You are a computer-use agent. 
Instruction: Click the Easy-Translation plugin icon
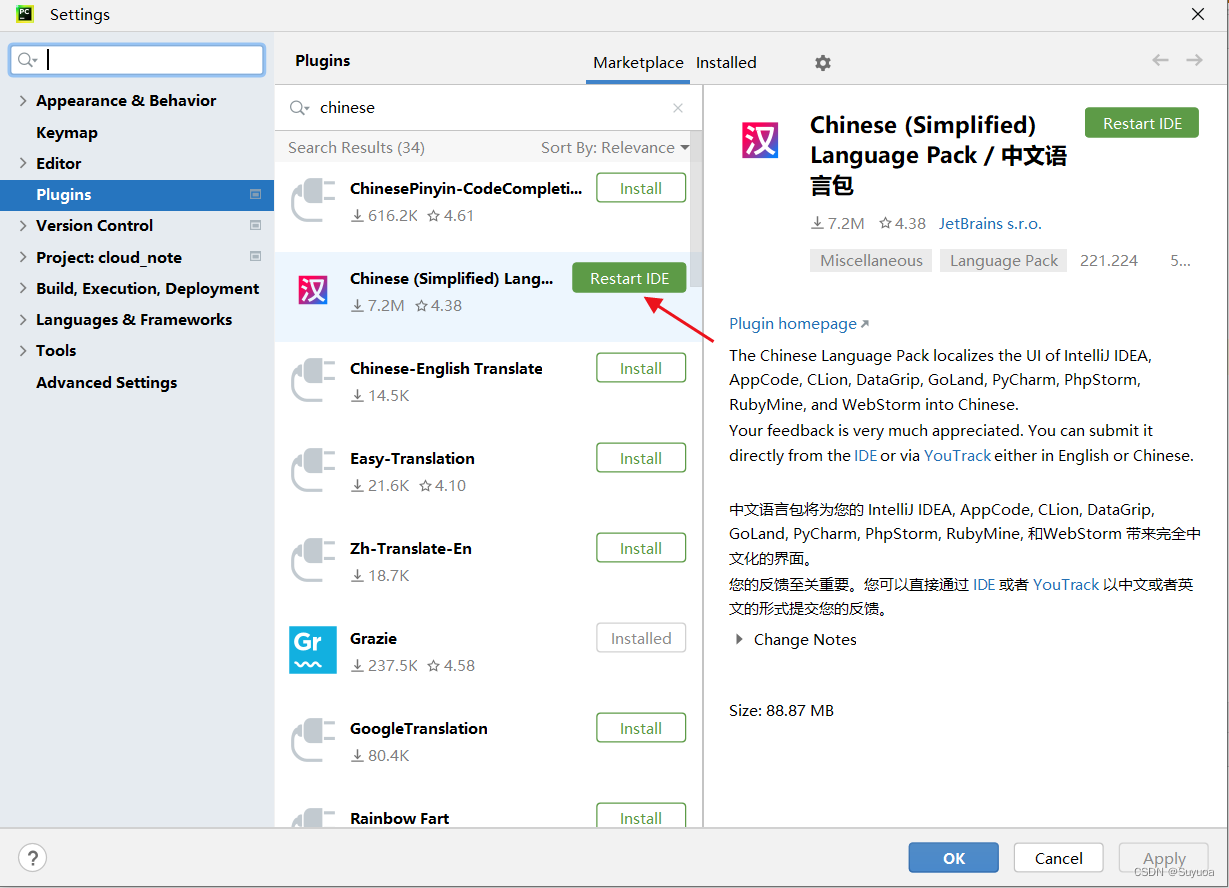coord(312,470)
